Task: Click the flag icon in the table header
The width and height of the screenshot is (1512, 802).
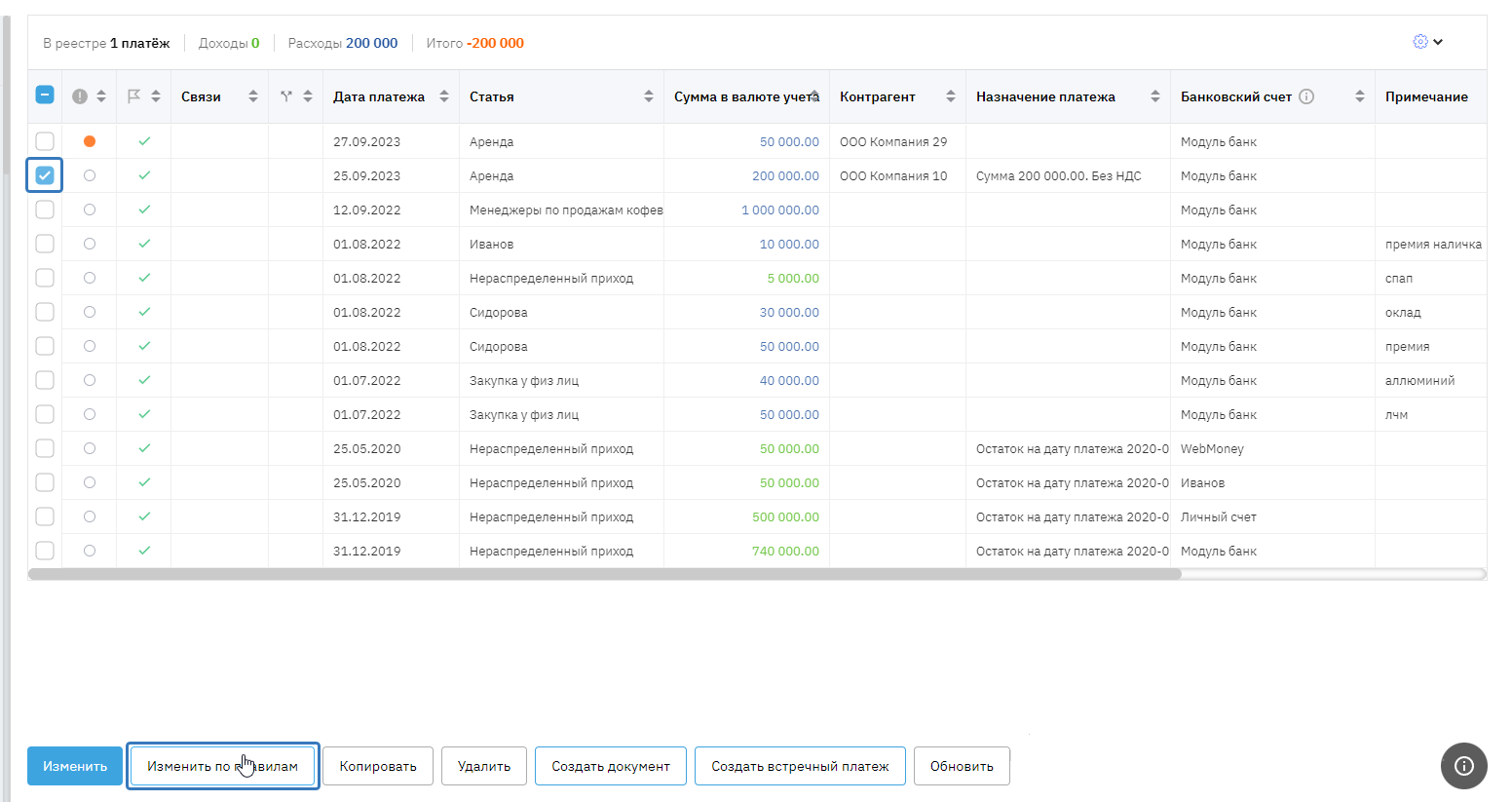Action: pyautogui.click(x=133, y=96)
